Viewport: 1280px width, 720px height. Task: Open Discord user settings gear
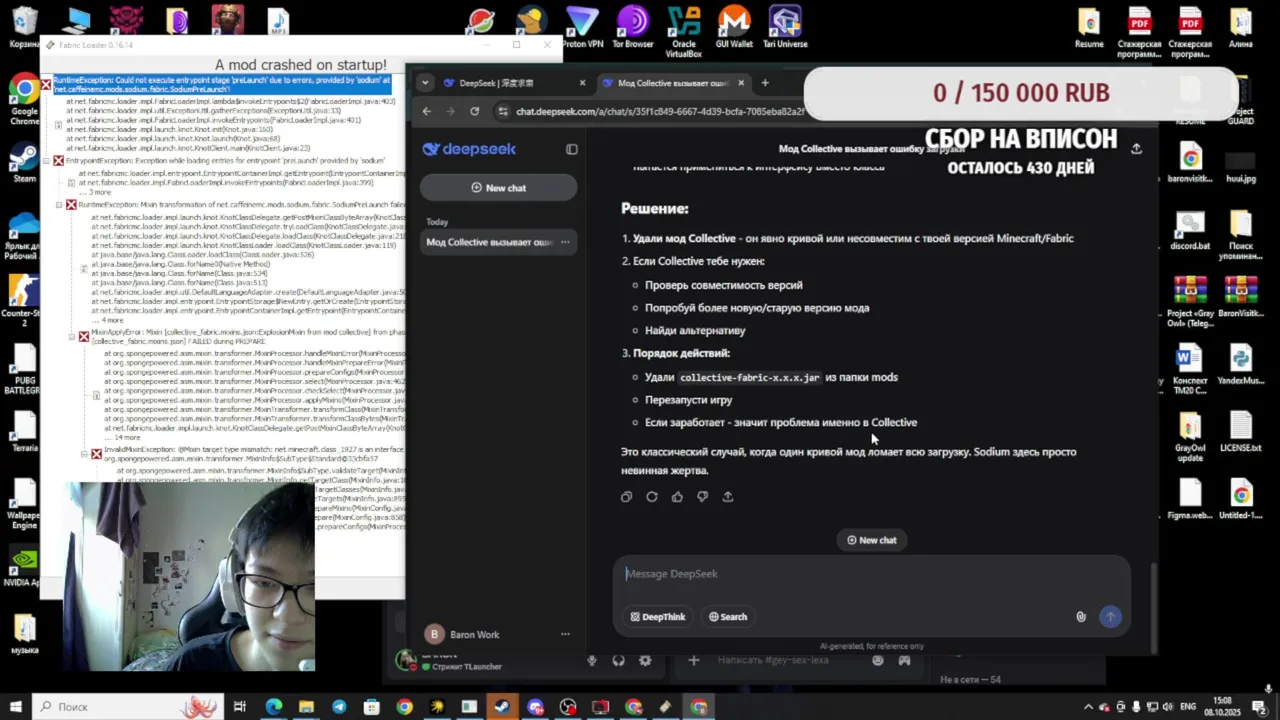pyautogui.click(x=645, y=660)
